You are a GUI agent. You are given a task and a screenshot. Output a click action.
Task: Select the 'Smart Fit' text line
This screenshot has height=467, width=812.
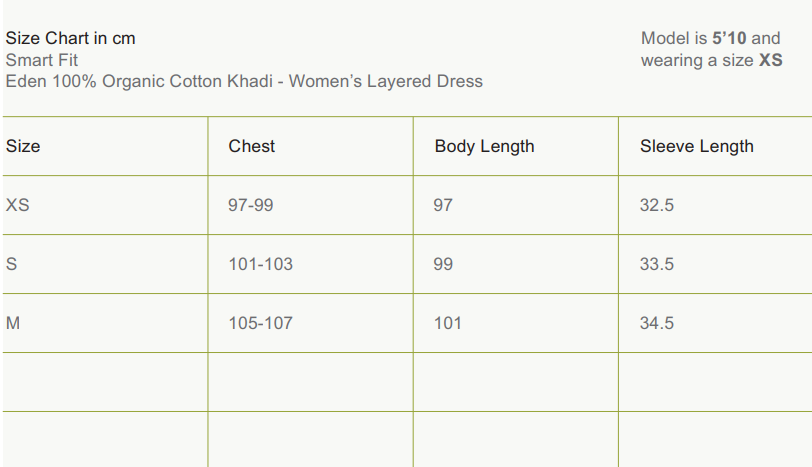(x=42, y=60)
